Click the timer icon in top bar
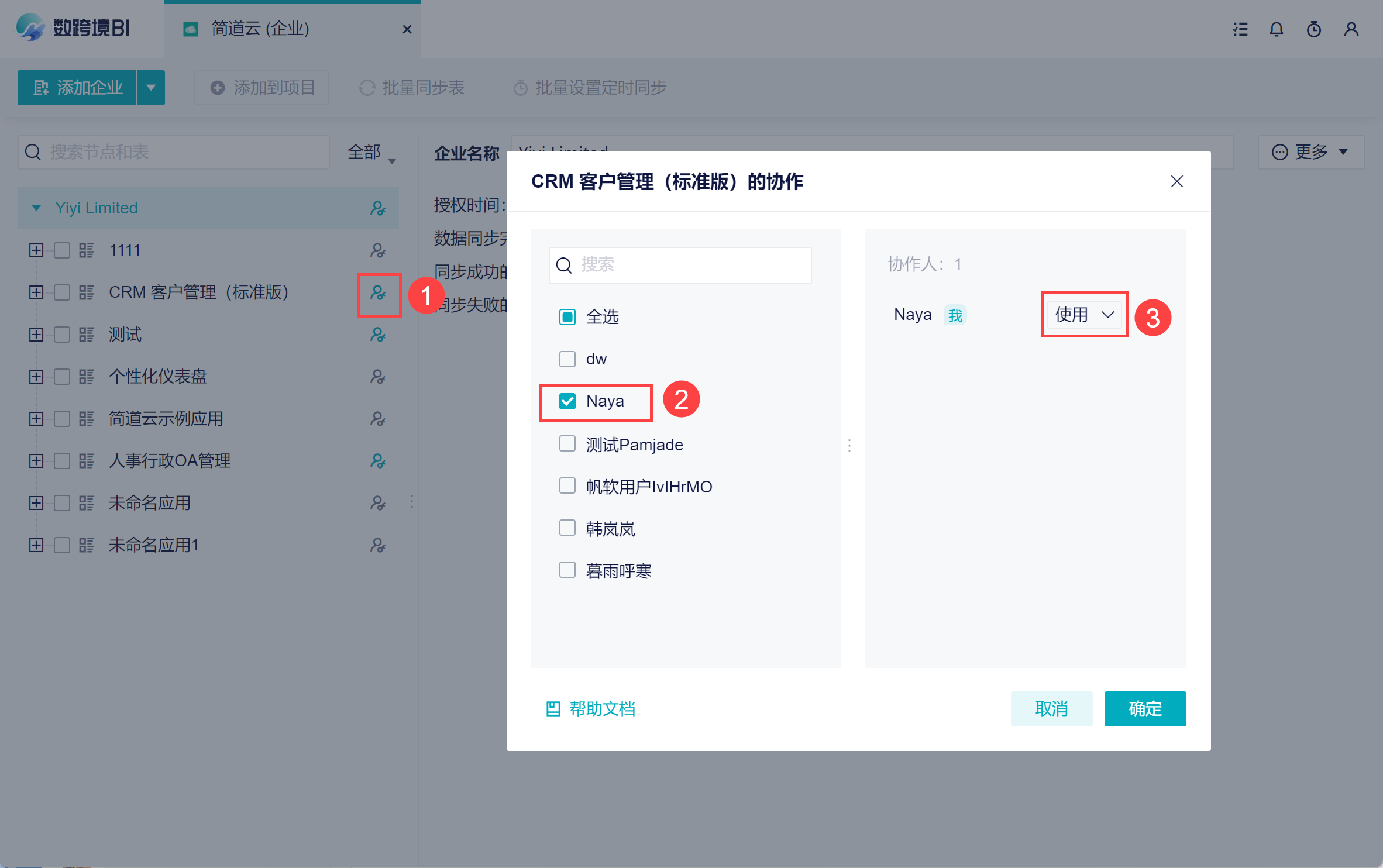The image size is (1383, 868). pos(1313,29)
